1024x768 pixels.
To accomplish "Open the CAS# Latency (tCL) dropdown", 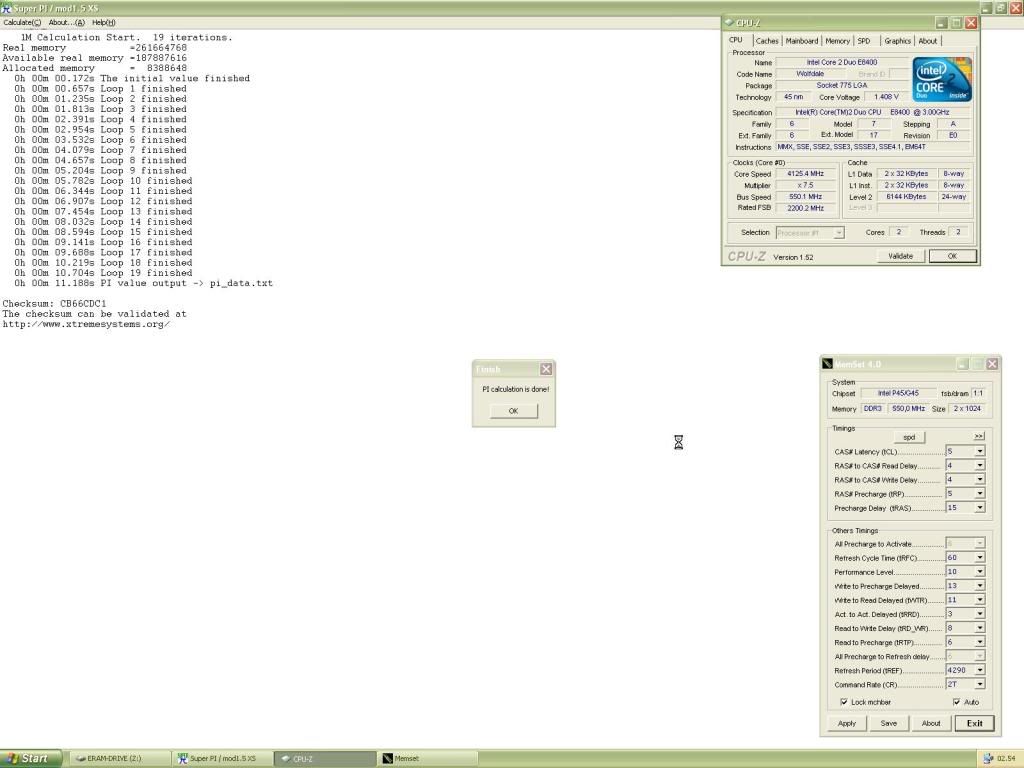I will point(980,451).
